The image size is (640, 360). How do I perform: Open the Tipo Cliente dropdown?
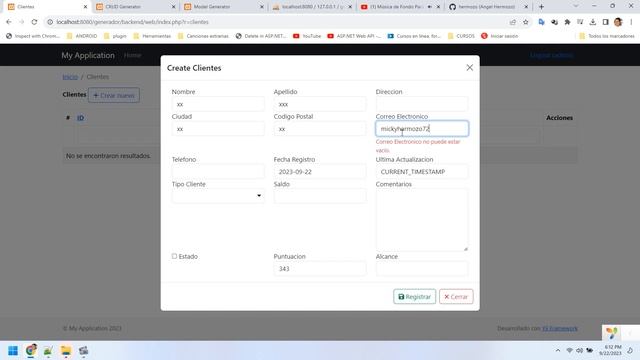(x=218, y=196)
